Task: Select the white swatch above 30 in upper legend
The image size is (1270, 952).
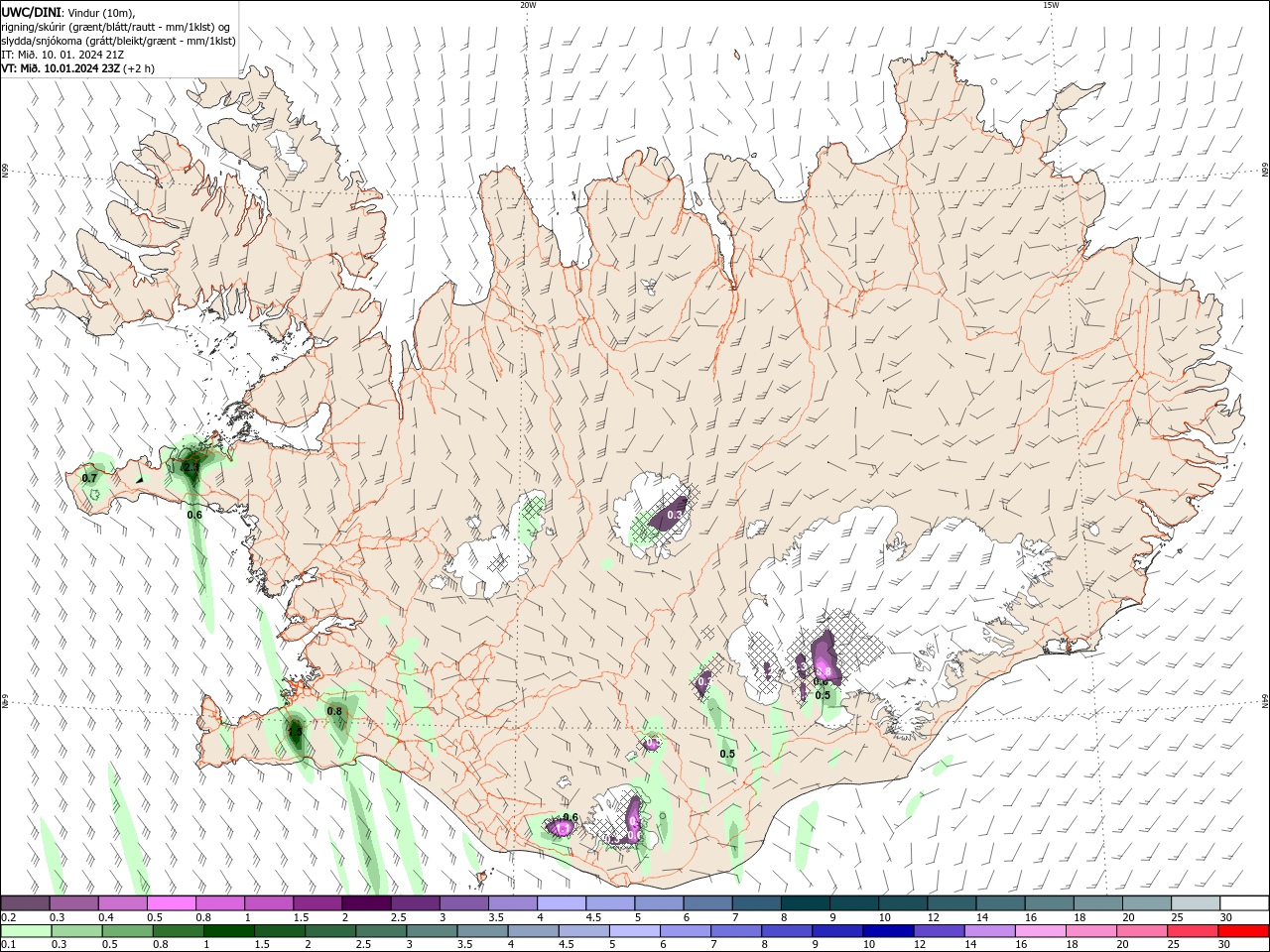Action: point(1245,903)
